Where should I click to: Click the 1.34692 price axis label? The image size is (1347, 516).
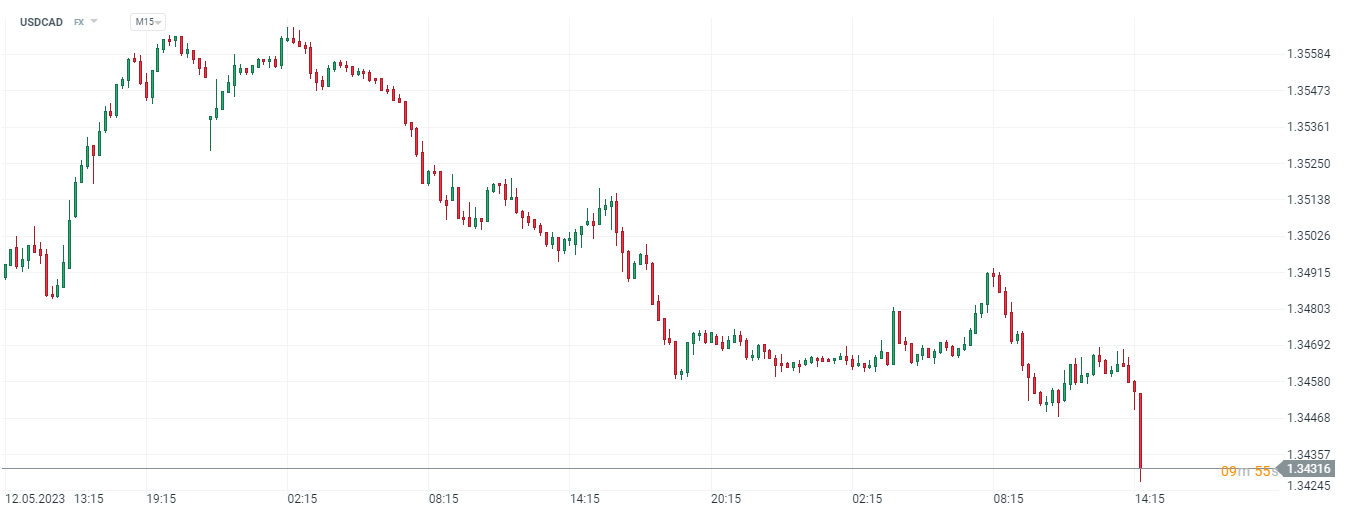tap(1308, 345)
